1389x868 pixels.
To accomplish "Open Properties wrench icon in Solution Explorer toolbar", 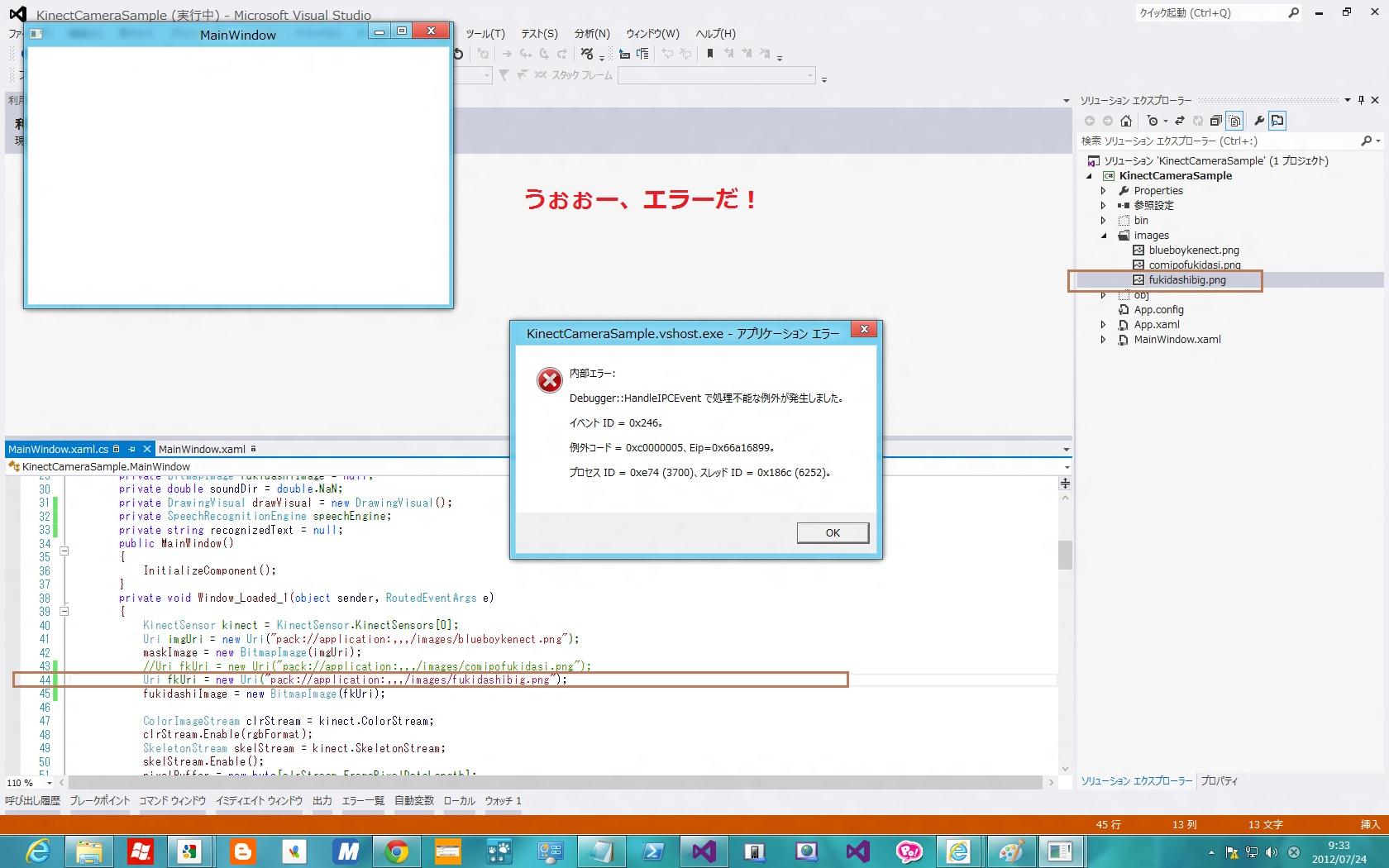I will (x=1259, y=121).
